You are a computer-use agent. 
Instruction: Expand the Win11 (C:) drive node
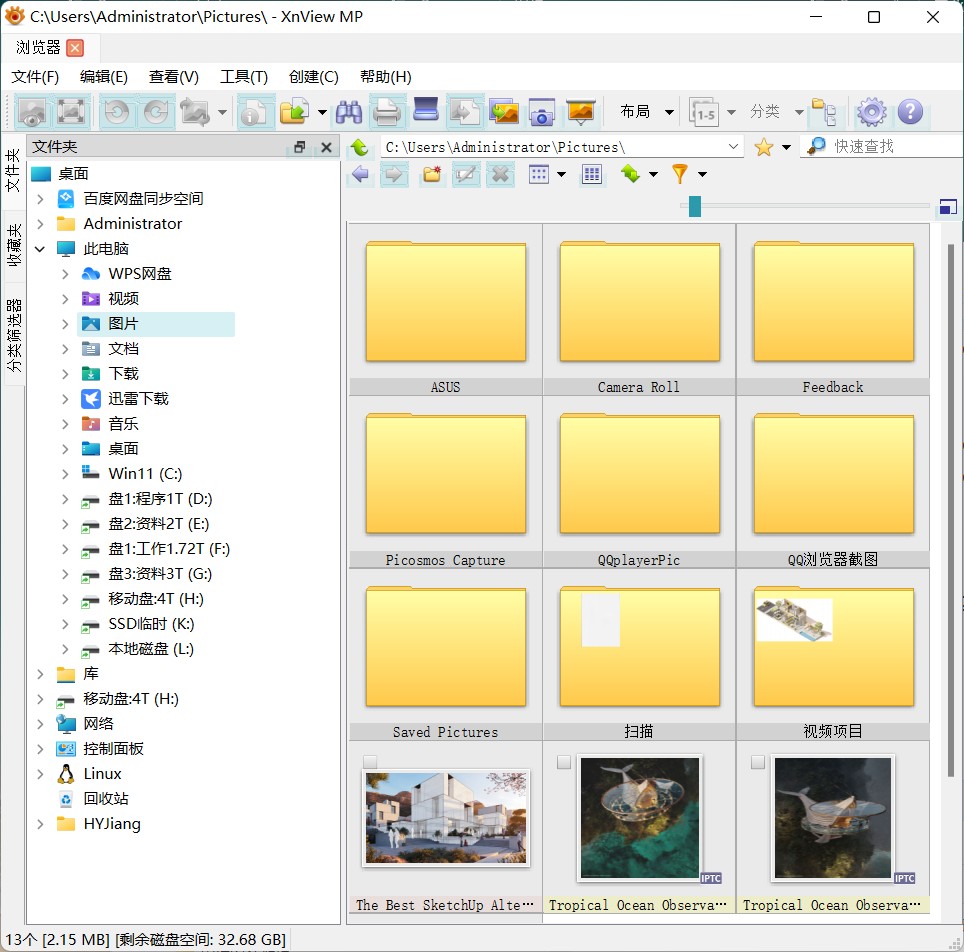(65, 474)
